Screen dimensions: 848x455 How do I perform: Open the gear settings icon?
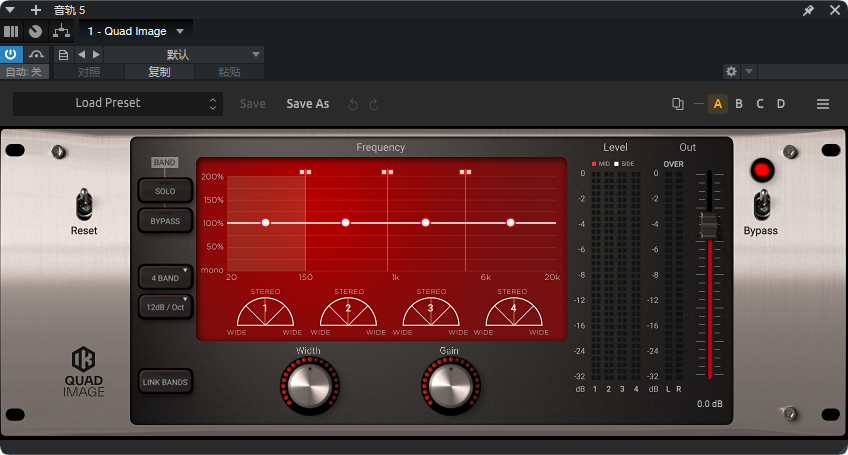[x=731, y=71]
